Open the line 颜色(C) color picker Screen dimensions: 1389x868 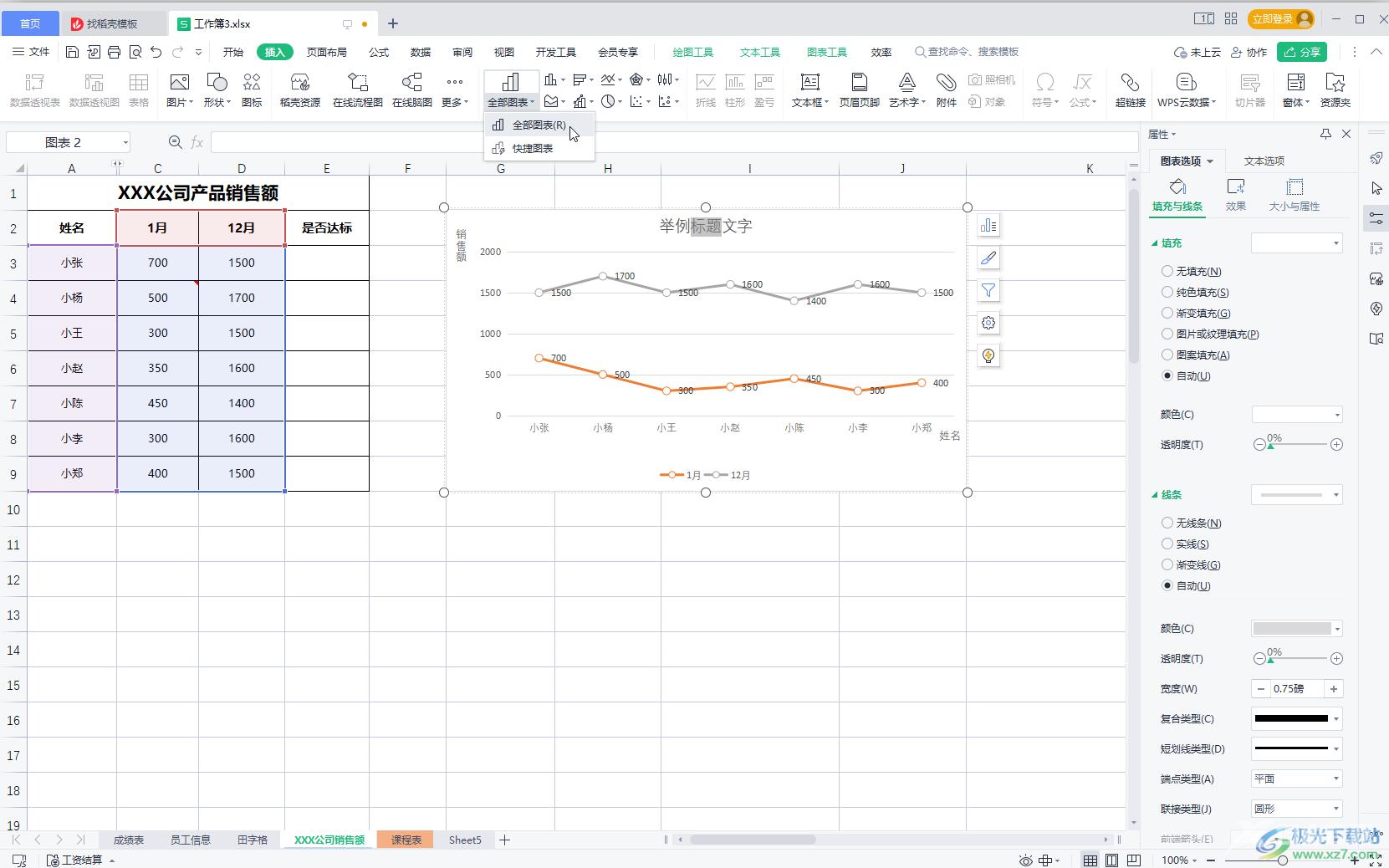[1296, 629]
